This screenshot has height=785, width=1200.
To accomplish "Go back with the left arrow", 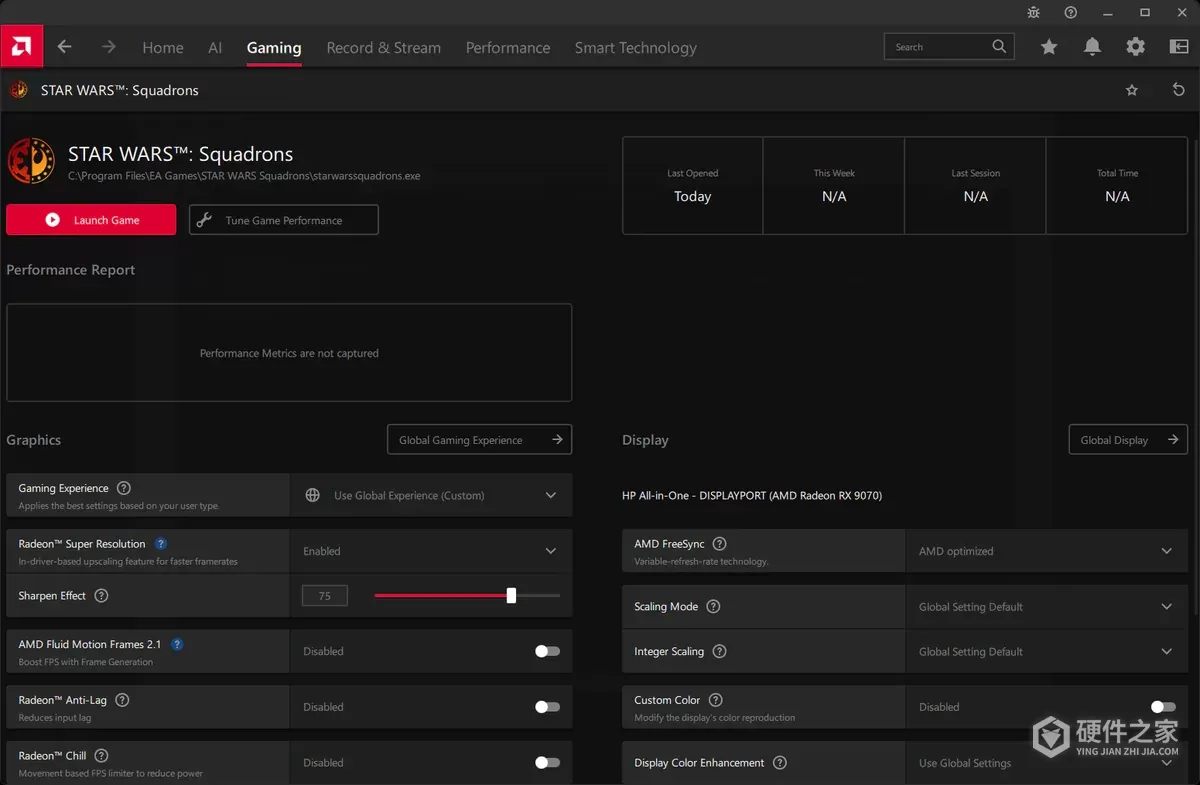I will click(64, 47).
